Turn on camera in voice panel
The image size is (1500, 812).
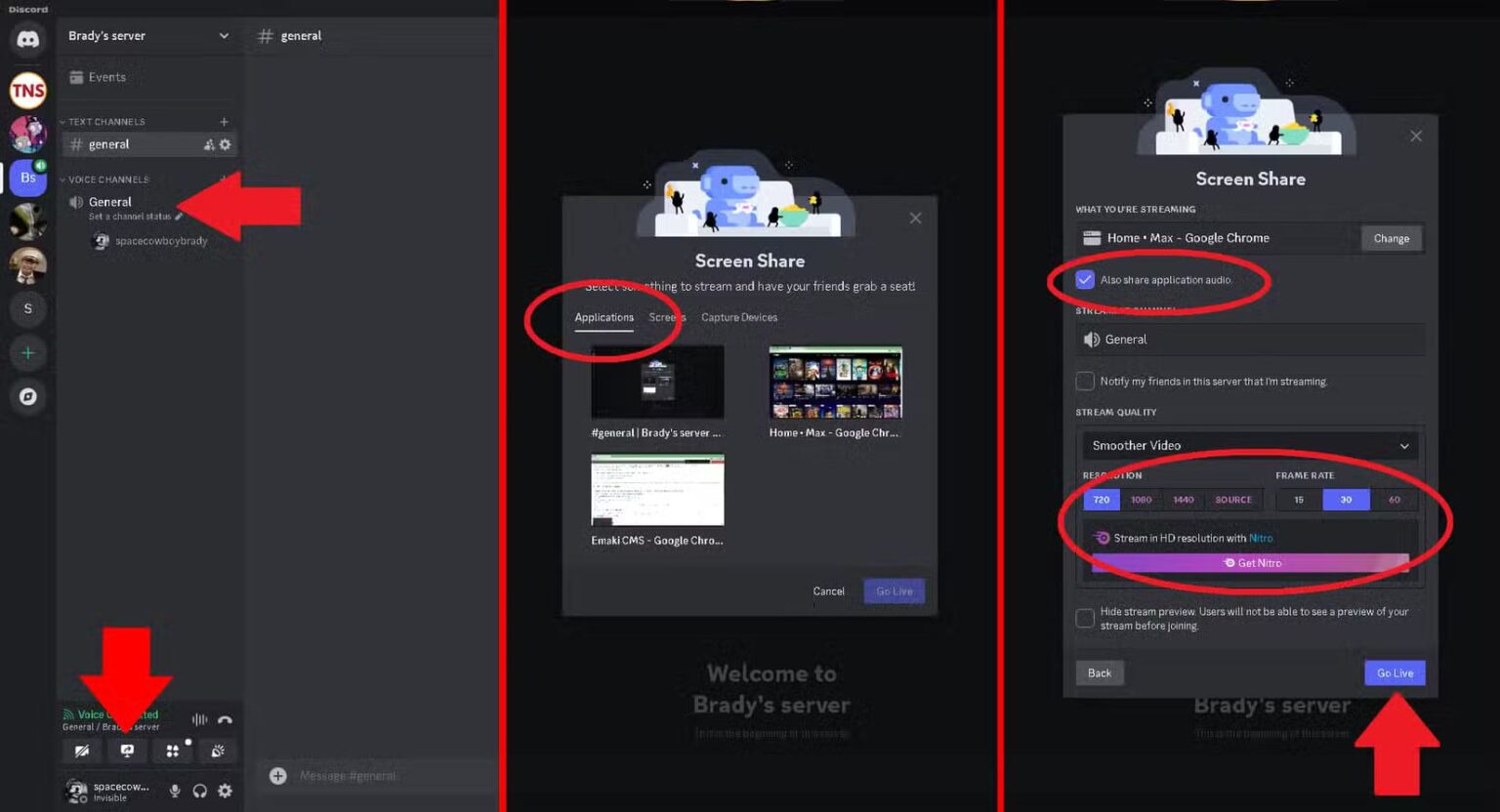click(82, 751)
